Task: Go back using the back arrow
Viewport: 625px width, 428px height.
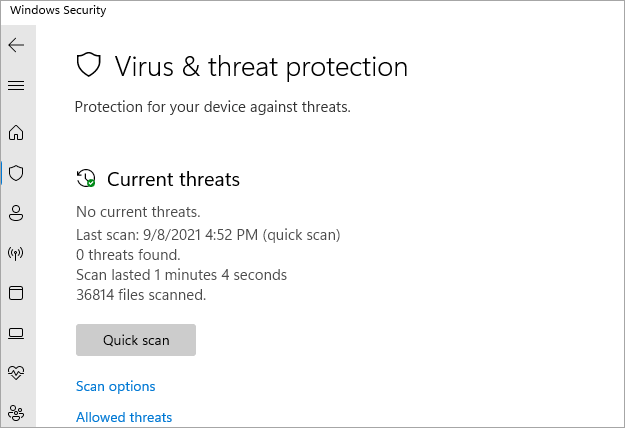Action: click(x=16, y=45)
